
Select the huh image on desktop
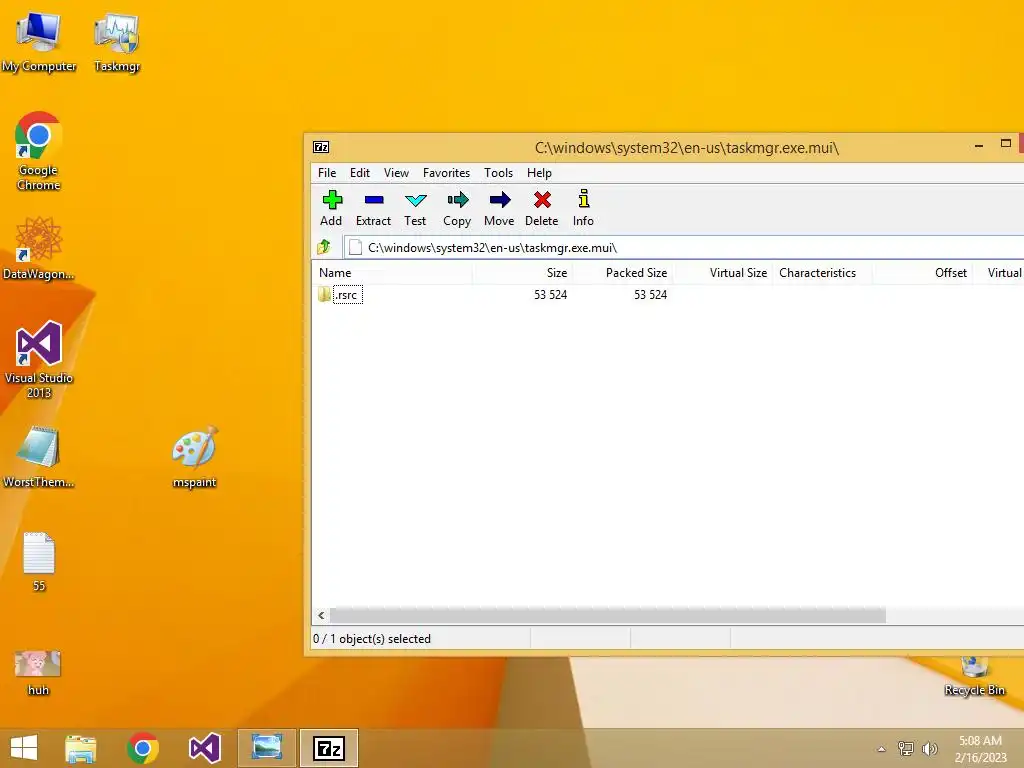click(39, 673)
